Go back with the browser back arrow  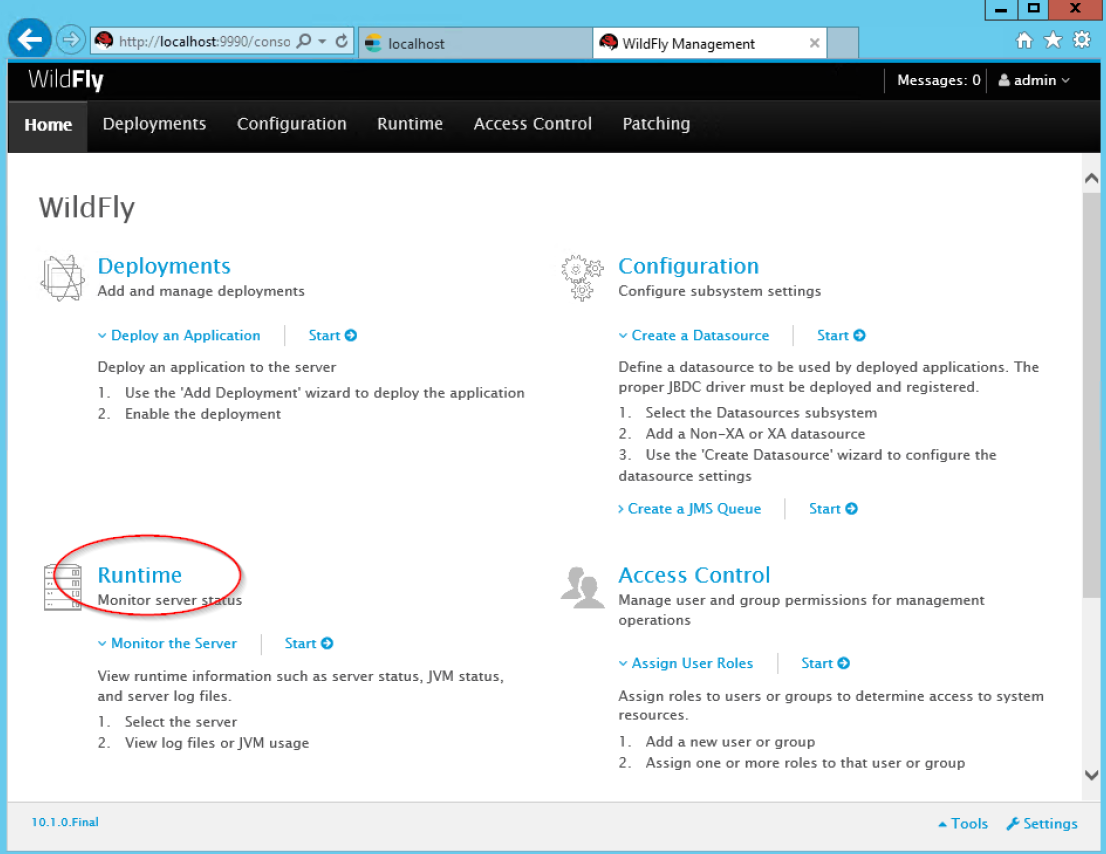point(30,41)
